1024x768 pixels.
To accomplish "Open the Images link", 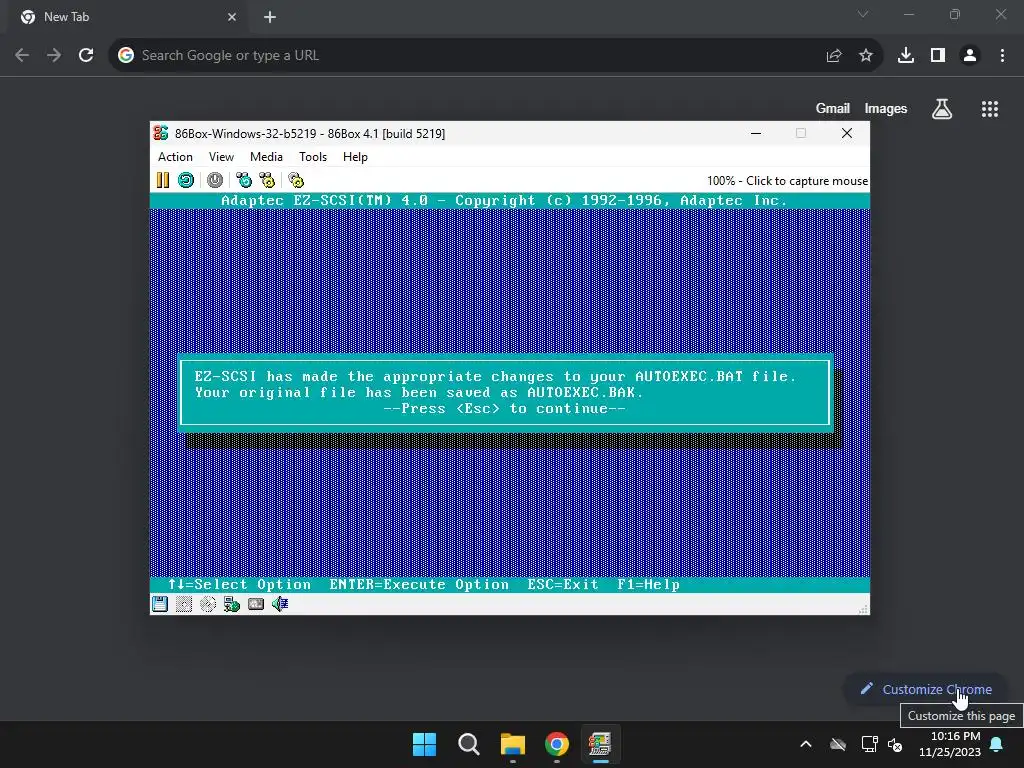I will click(886, 108).
